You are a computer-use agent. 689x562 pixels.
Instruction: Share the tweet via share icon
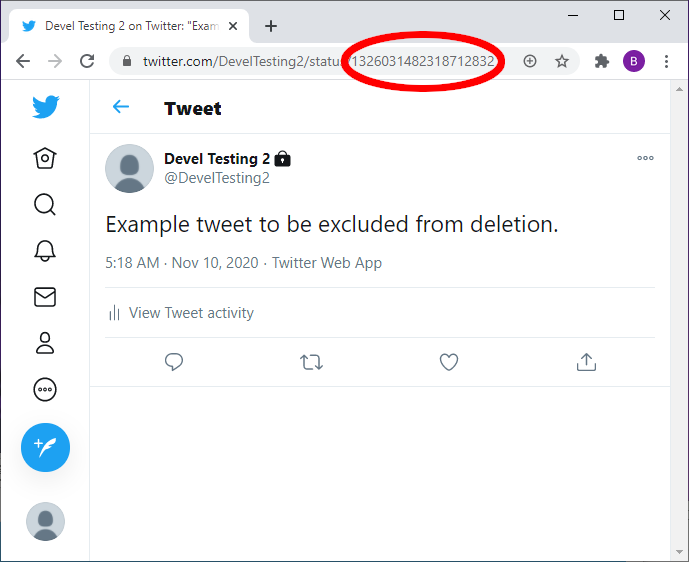point(586,362)
